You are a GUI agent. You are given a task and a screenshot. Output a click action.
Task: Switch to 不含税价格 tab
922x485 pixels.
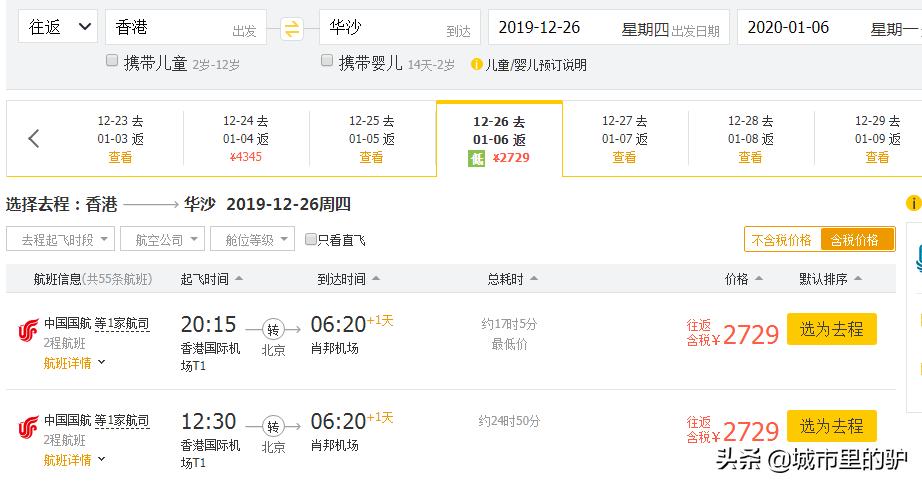tap(782, 240)
